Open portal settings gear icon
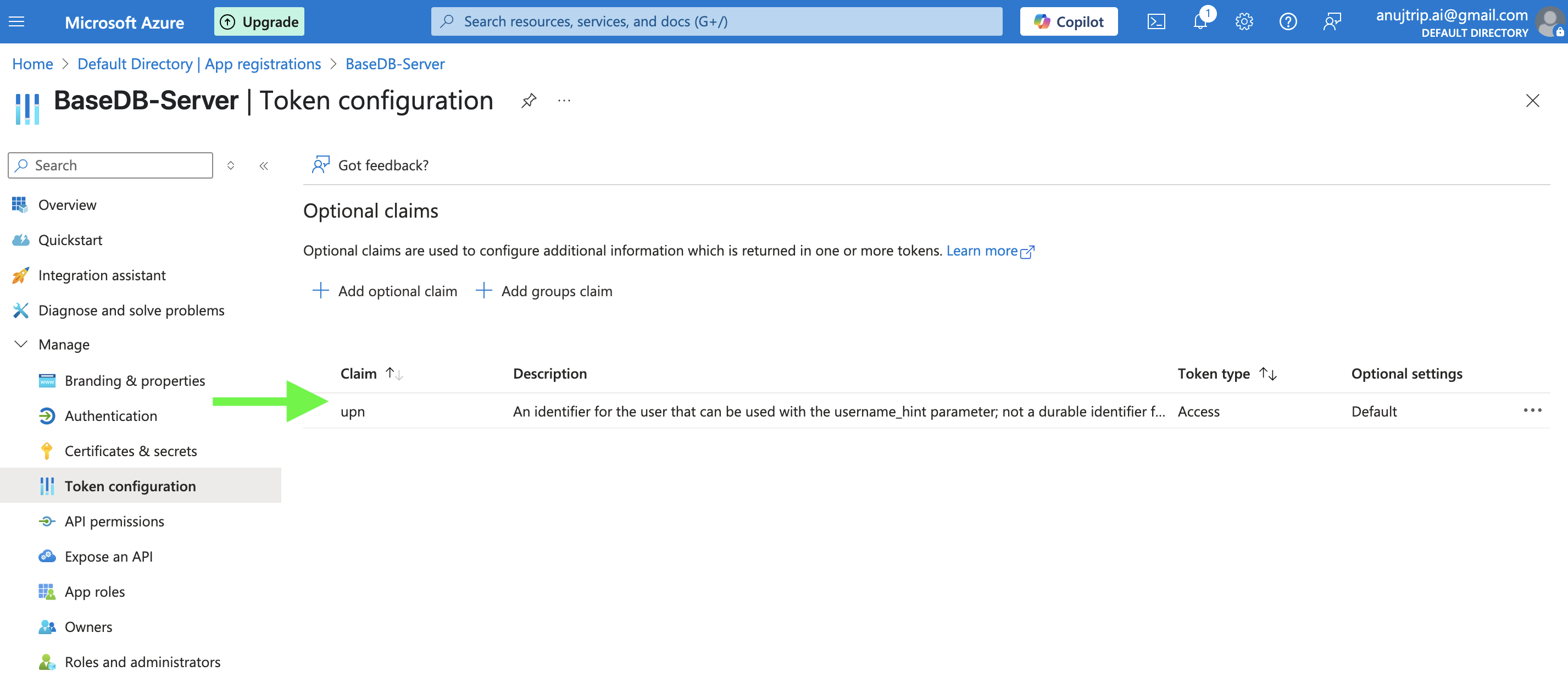Image resolution: width=1568 pixels, height=677 pixels. pyautogui.click(x=1243, y=22)
